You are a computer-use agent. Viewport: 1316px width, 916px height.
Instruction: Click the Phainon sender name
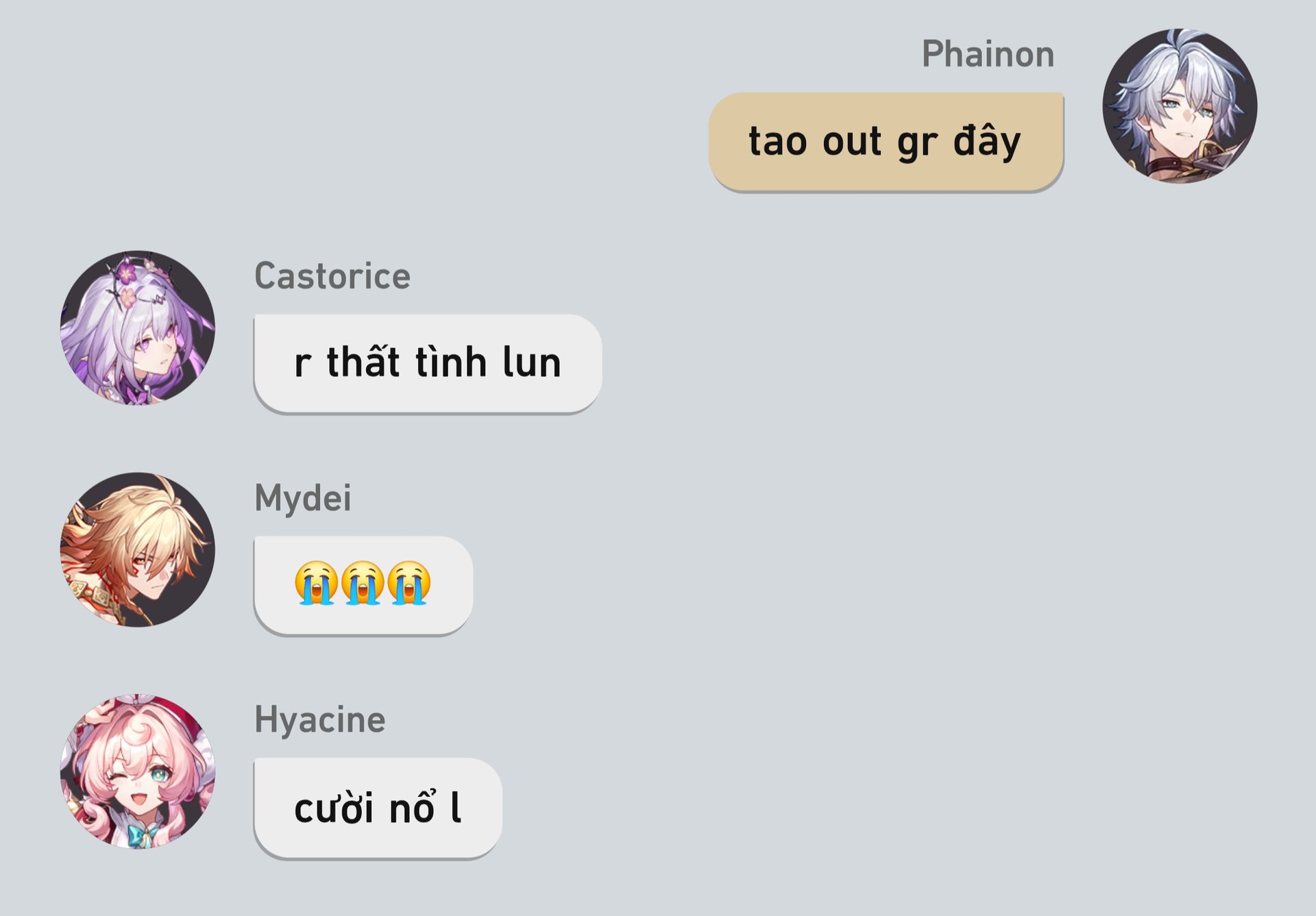pos(988,54)
